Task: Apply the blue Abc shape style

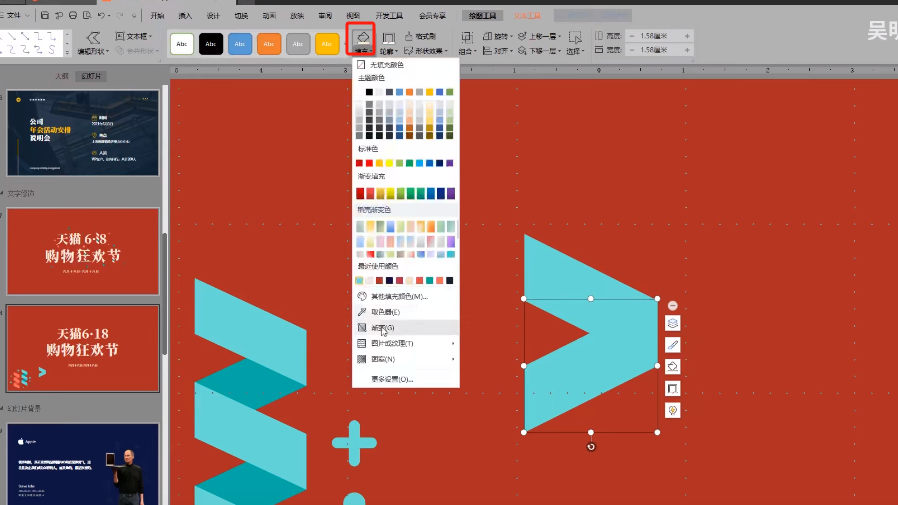Action: [x=240, y=44]
